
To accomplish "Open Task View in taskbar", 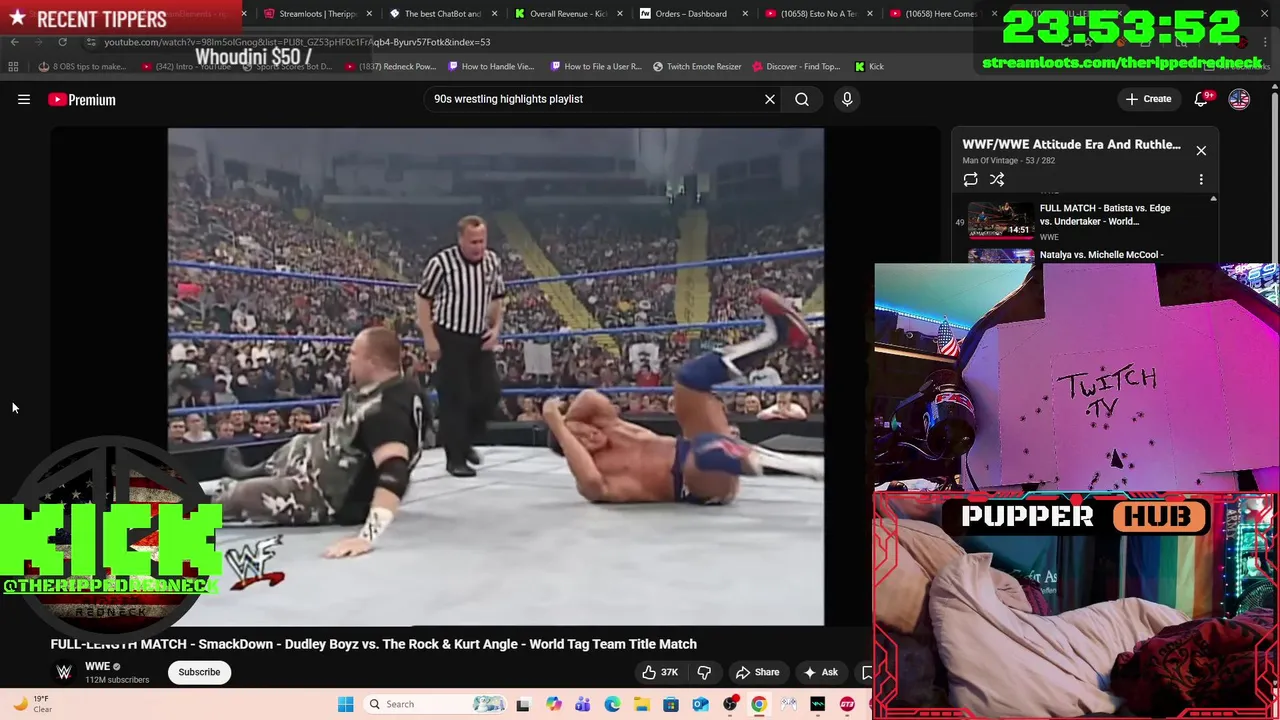I will click(x=522, y=704).
